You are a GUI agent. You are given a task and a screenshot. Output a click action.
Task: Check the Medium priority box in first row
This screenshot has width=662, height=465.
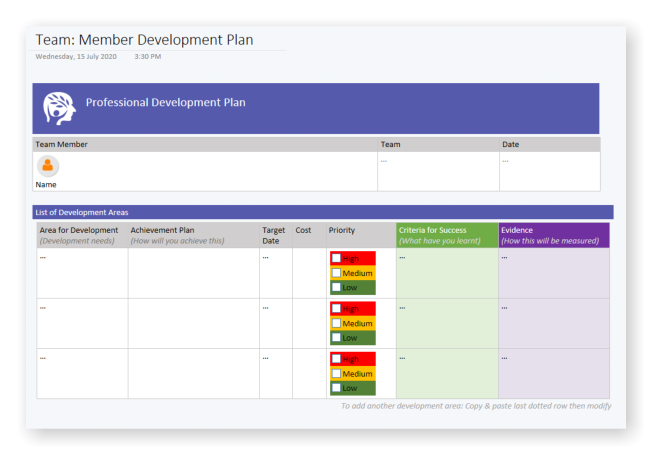tap(336, 273)
